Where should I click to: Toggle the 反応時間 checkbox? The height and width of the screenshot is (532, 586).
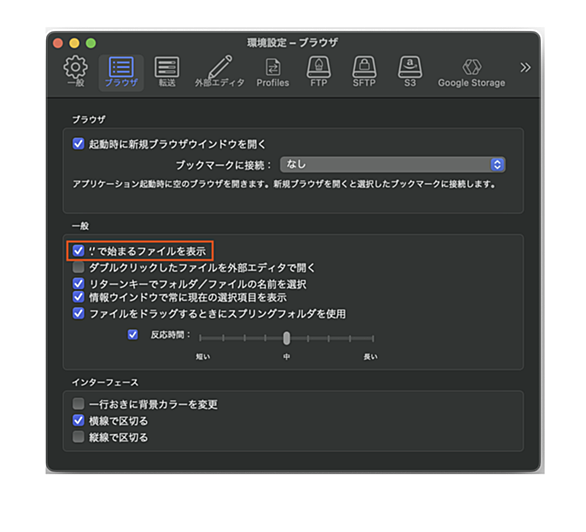[133, 334]
